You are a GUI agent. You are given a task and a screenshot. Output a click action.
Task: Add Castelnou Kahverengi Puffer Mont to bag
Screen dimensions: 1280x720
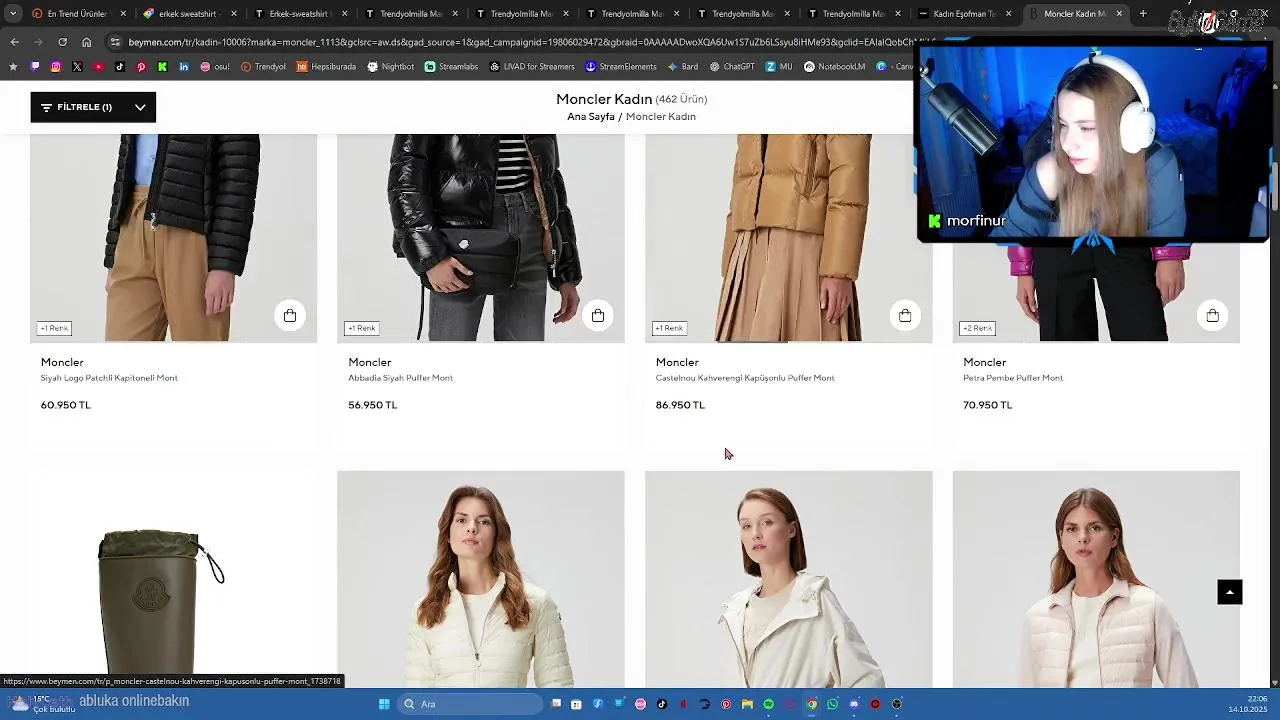tap(905, 316)
